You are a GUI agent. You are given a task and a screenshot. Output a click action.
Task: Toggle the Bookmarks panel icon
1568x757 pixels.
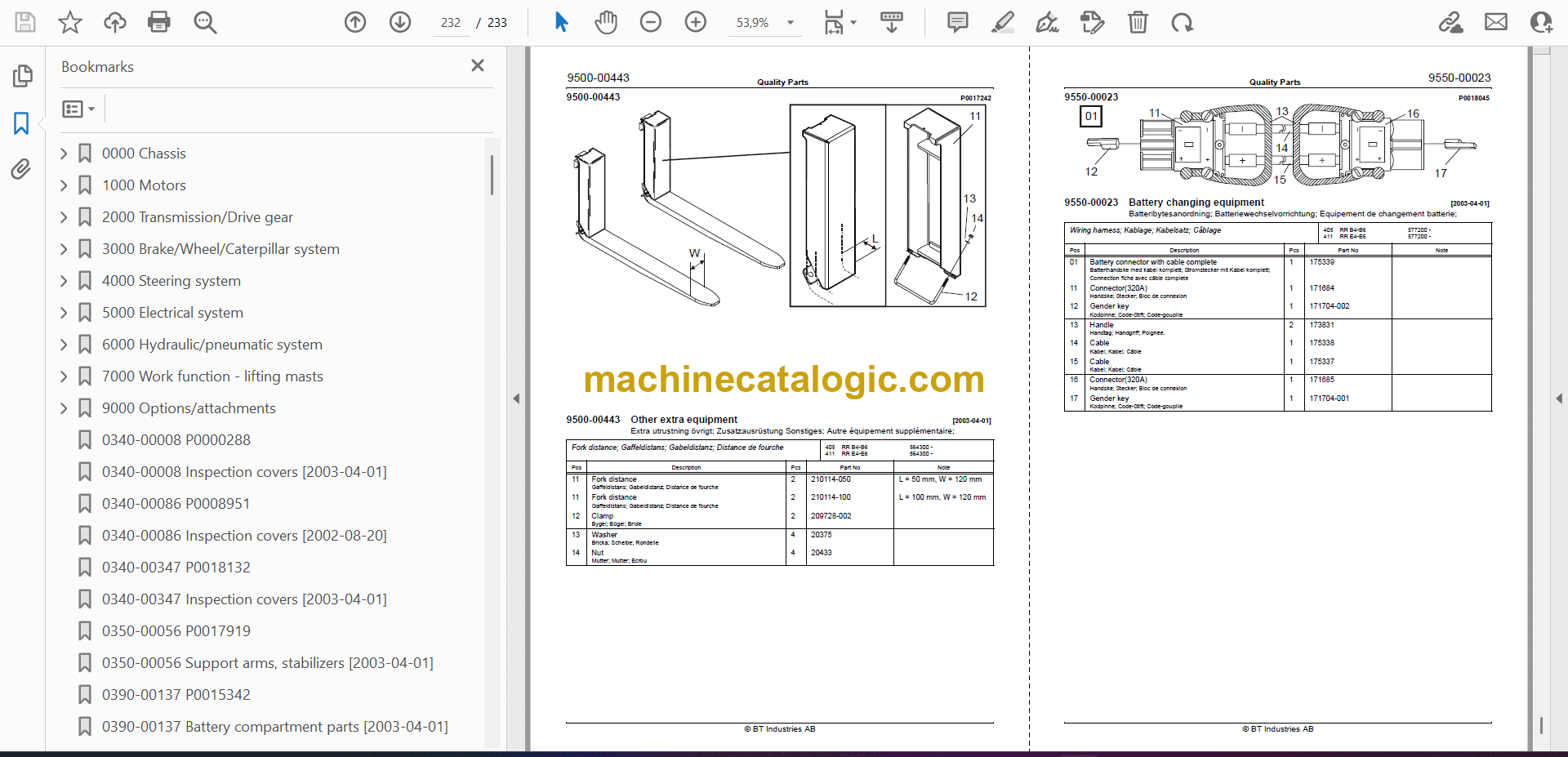21,123
